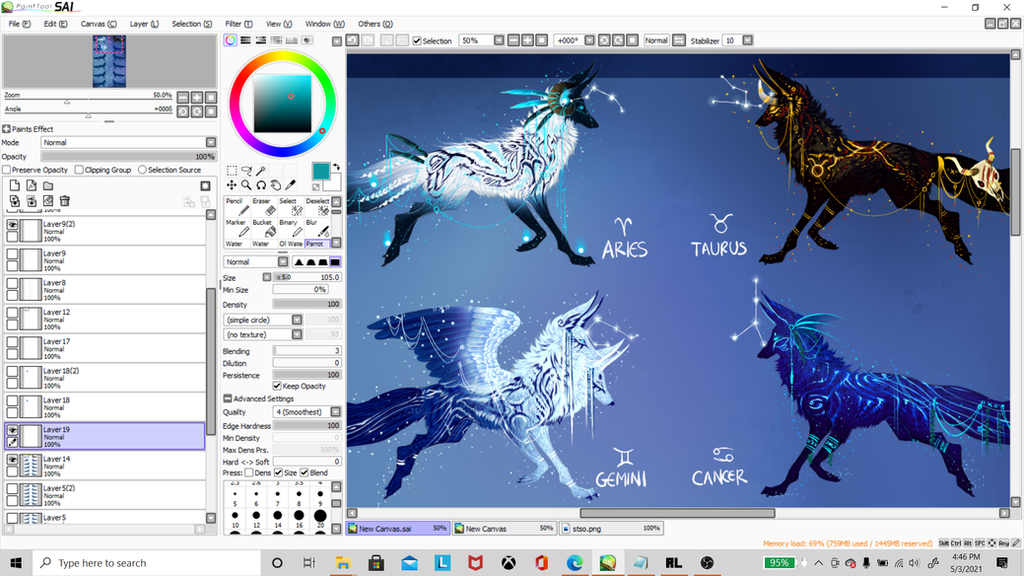Open the layer Mode dropdown
Screen dimensions: 1024x576
210,142
